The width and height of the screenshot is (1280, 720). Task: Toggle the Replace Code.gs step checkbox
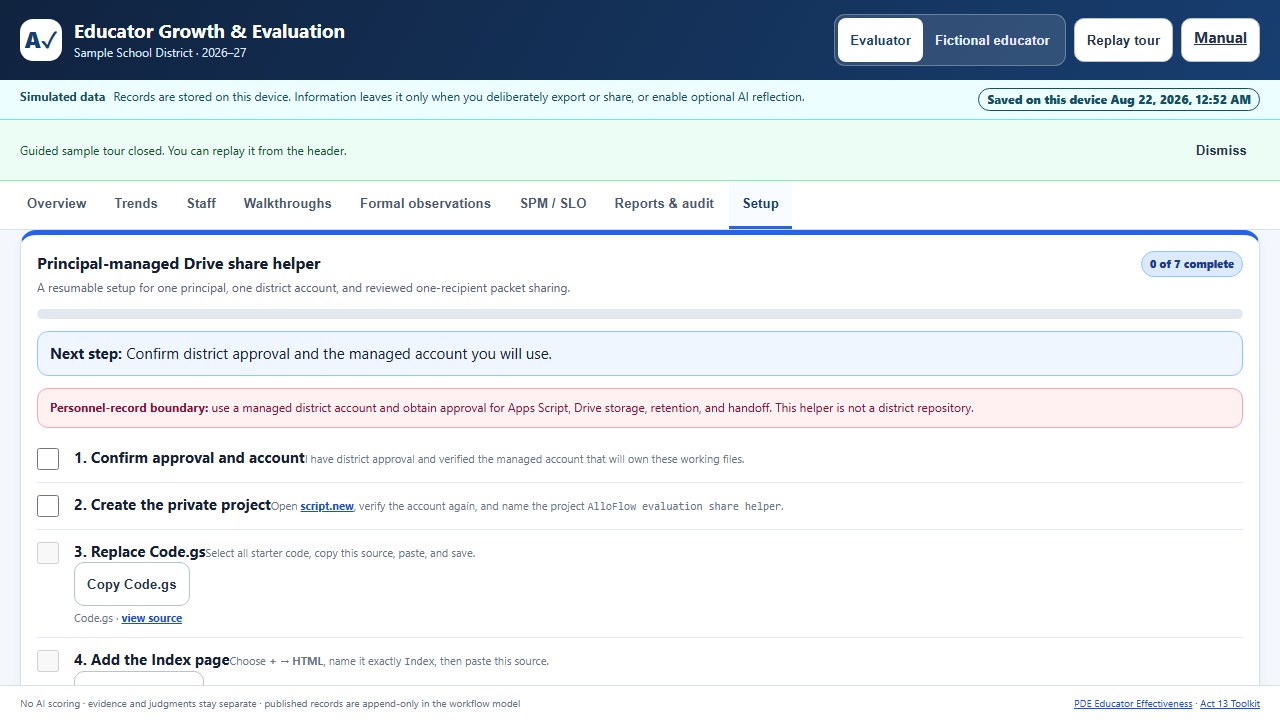point(48,553)
